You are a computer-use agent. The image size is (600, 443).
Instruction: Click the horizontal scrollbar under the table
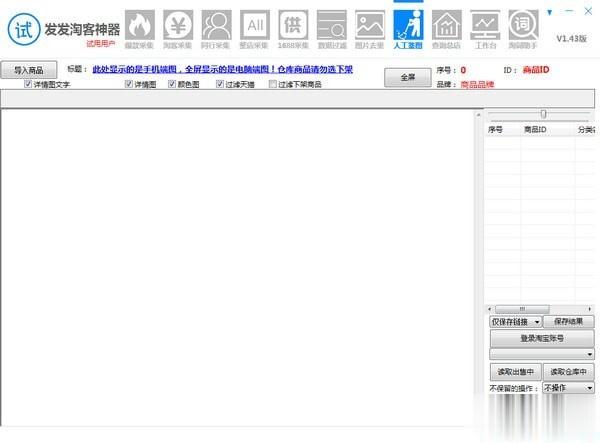click(x=522, y=309)
